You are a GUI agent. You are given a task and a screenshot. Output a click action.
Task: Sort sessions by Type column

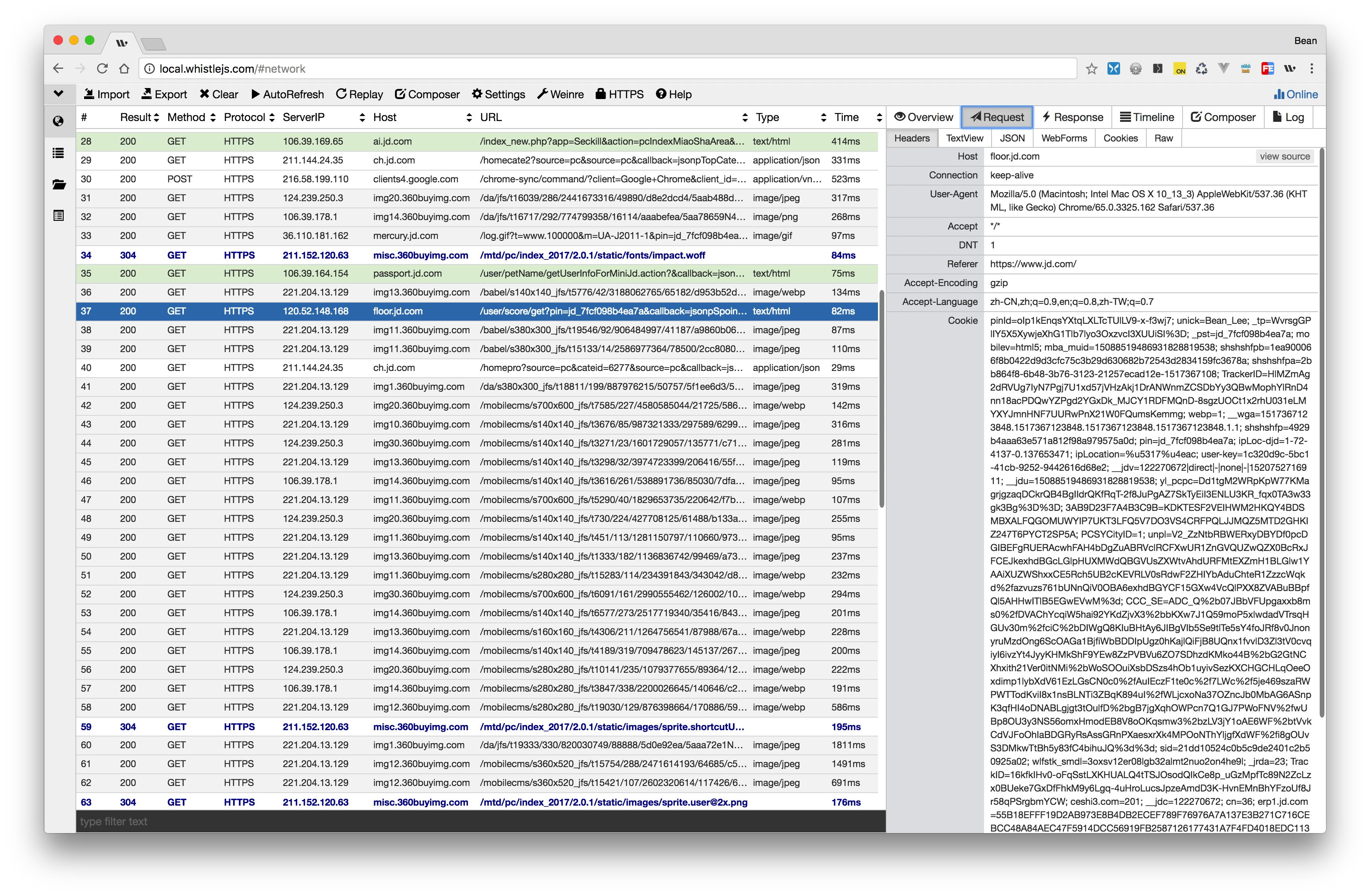791,118
